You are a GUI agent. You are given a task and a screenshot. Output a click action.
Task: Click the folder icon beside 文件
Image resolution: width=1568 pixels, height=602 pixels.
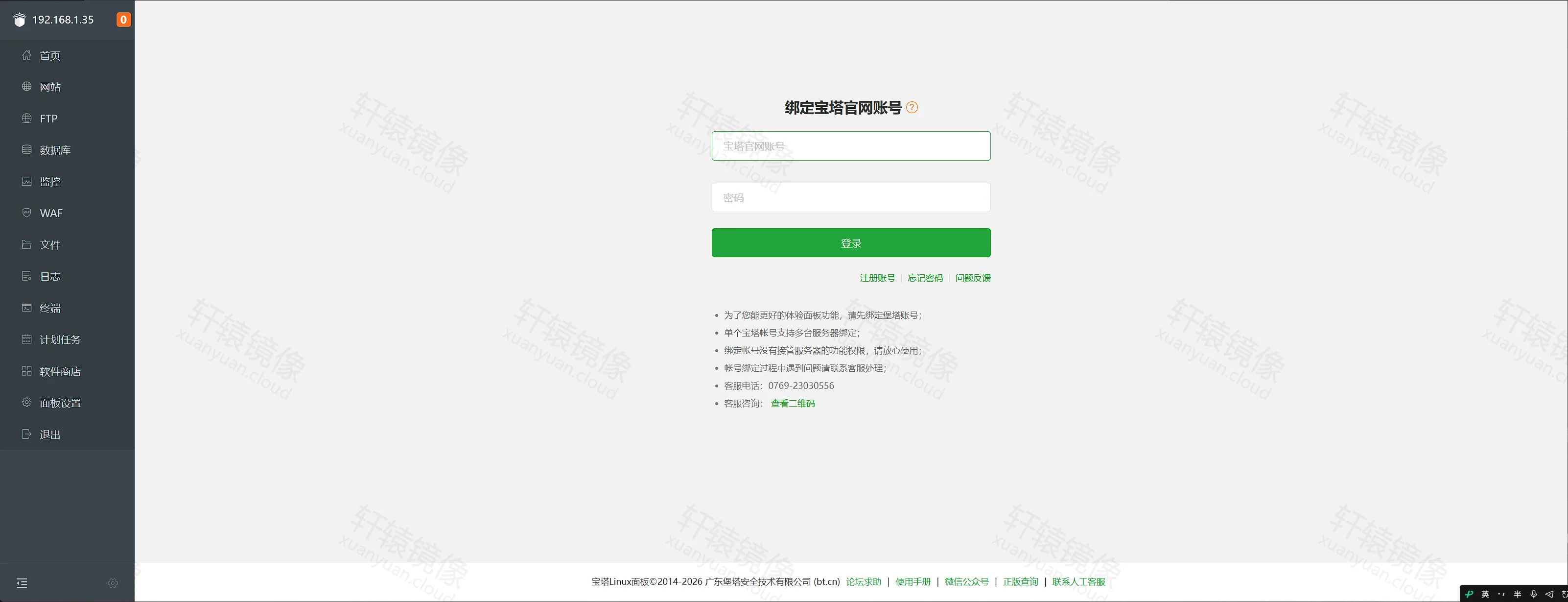26,244
